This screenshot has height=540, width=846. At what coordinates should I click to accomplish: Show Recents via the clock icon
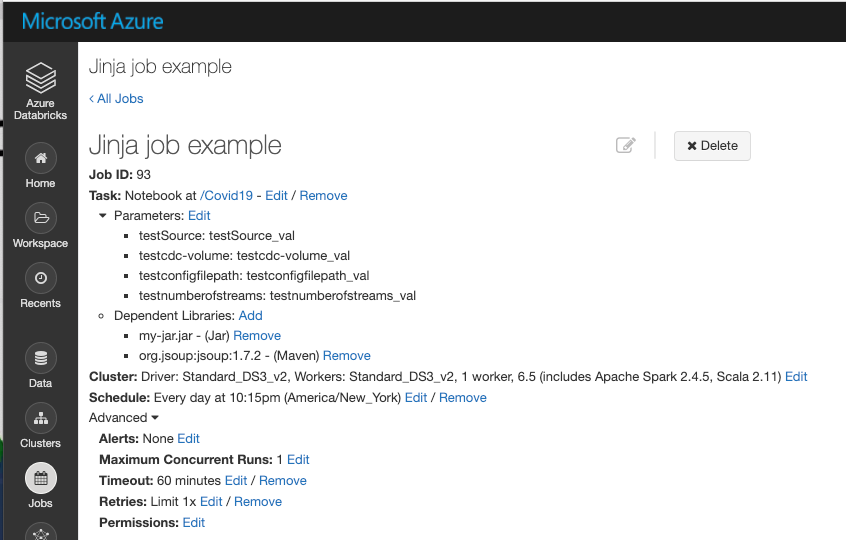pyautogui.click(x=40, y=278)
